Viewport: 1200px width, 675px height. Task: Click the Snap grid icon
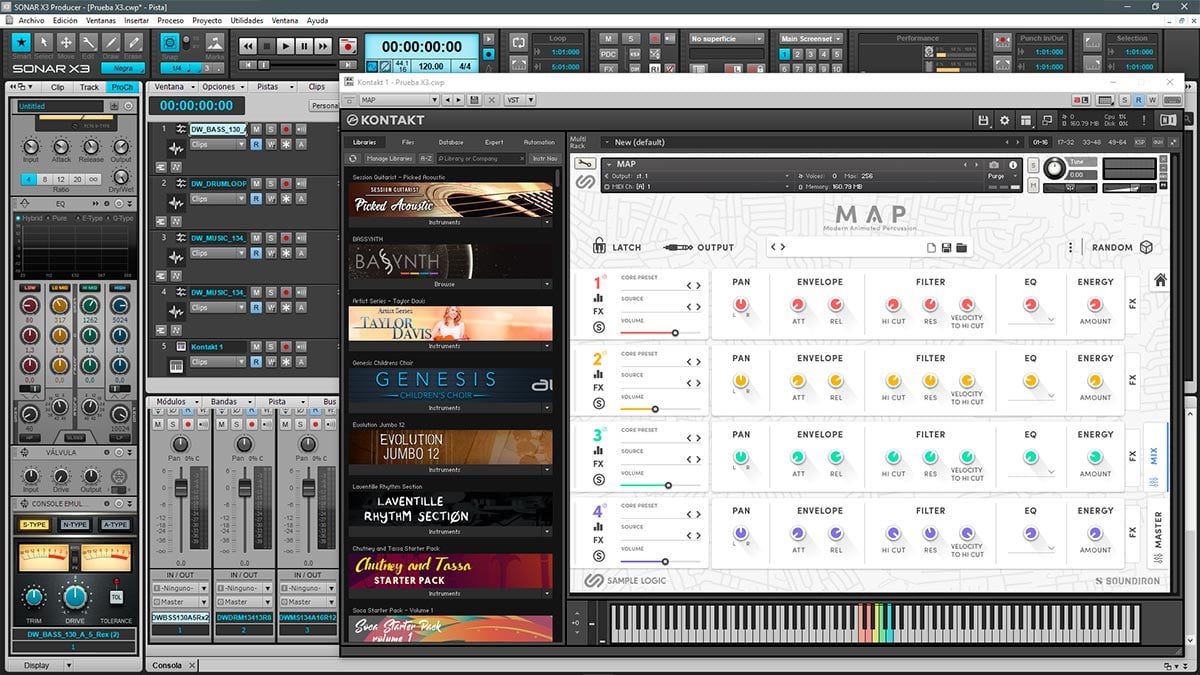point(169,43)
